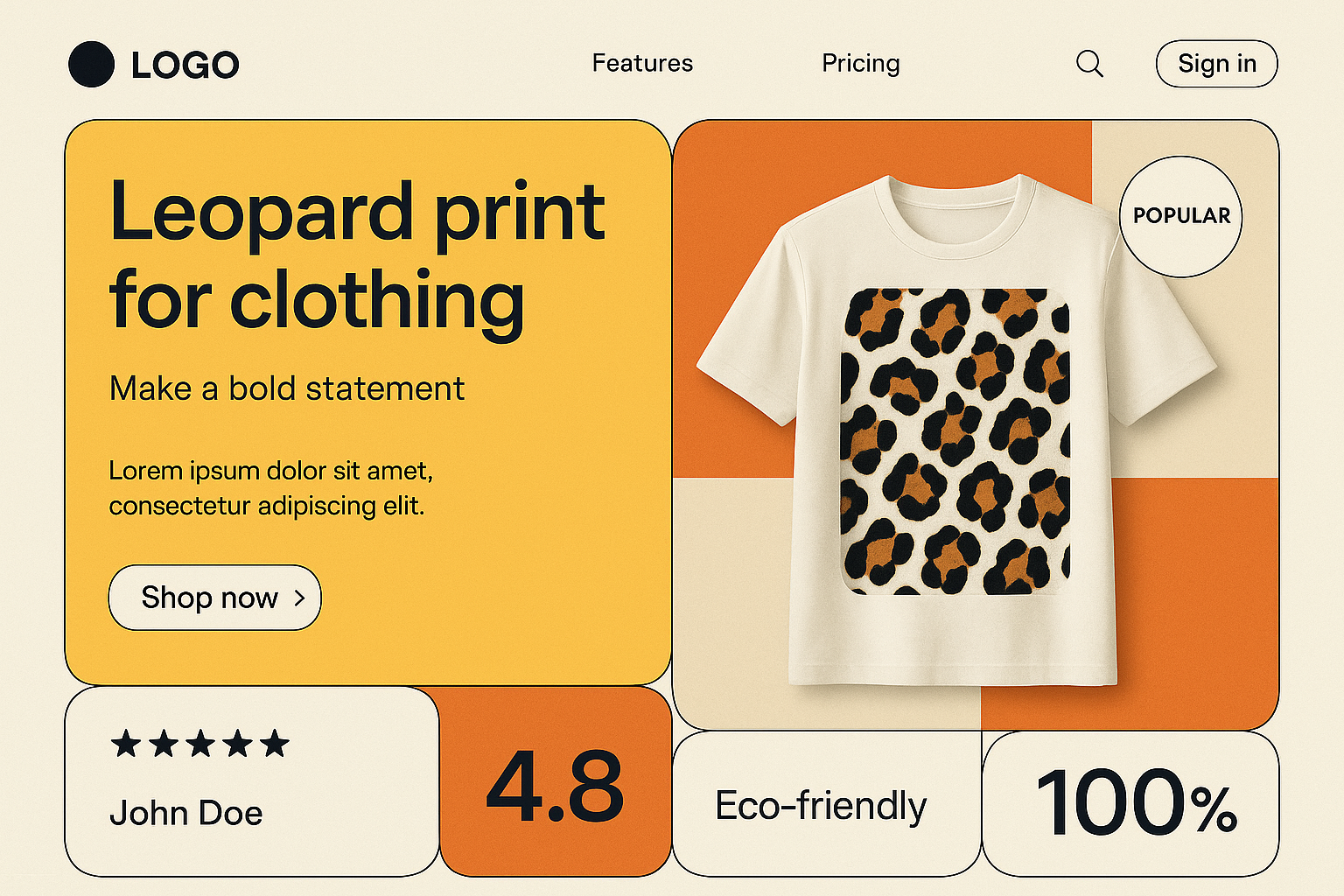Click the search magnifier icon
The width and height of the screenshot is (1344, 896).
click(1089, 64)
